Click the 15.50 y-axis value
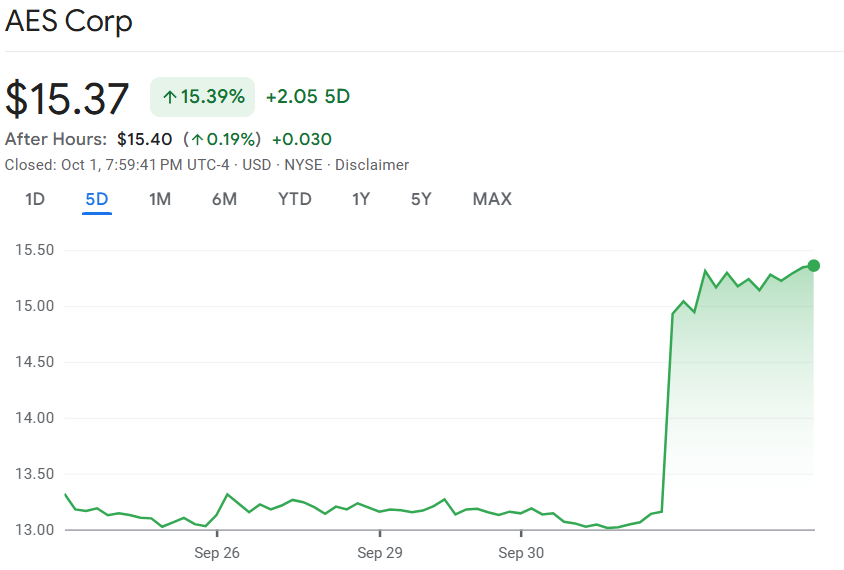The width and height of the screenshot is (844, 570). point(35,250)
